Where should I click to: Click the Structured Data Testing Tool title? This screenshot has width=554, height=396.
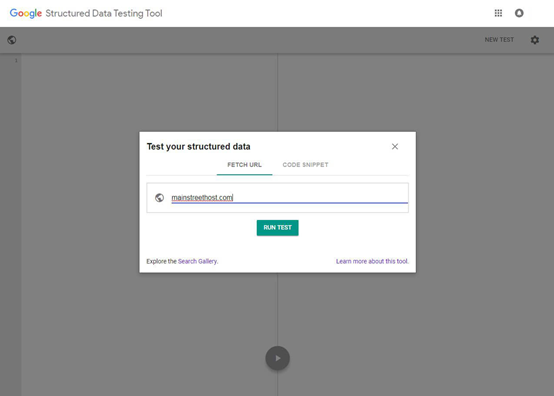[104, 13]
